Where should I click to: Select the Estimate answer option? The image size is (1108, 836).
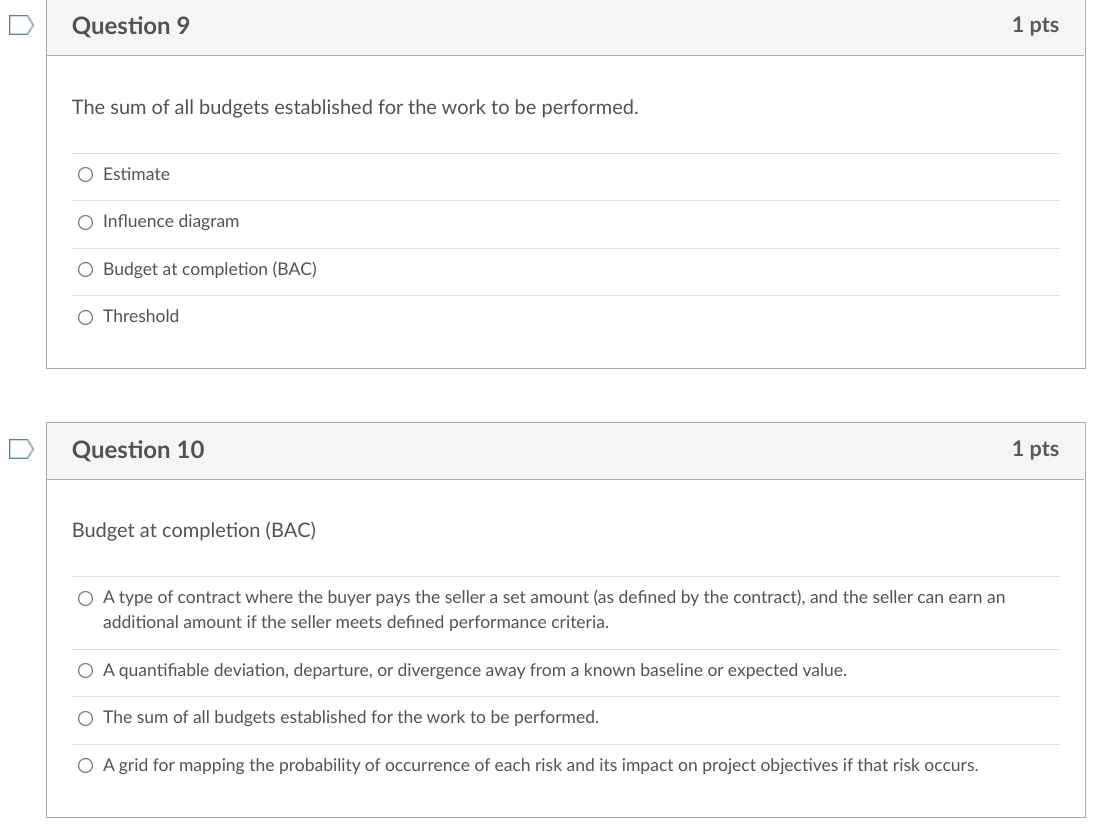click(86, 174)
